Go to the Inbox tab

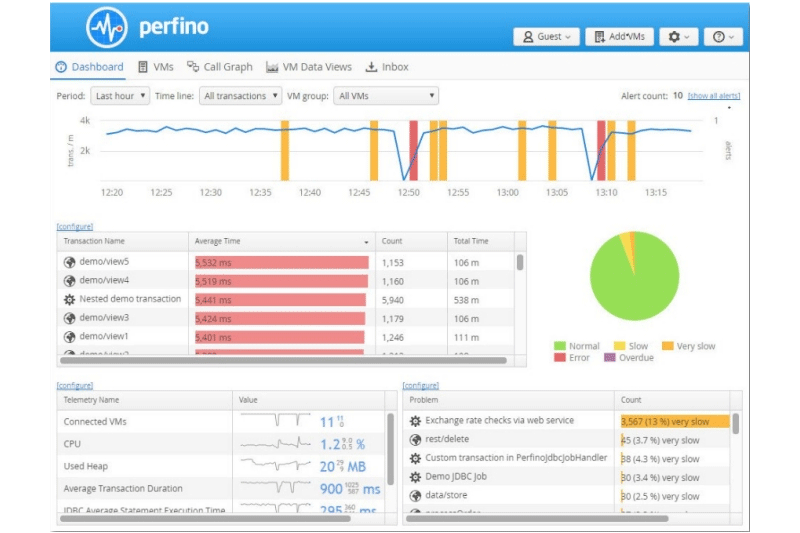[387, 67]
